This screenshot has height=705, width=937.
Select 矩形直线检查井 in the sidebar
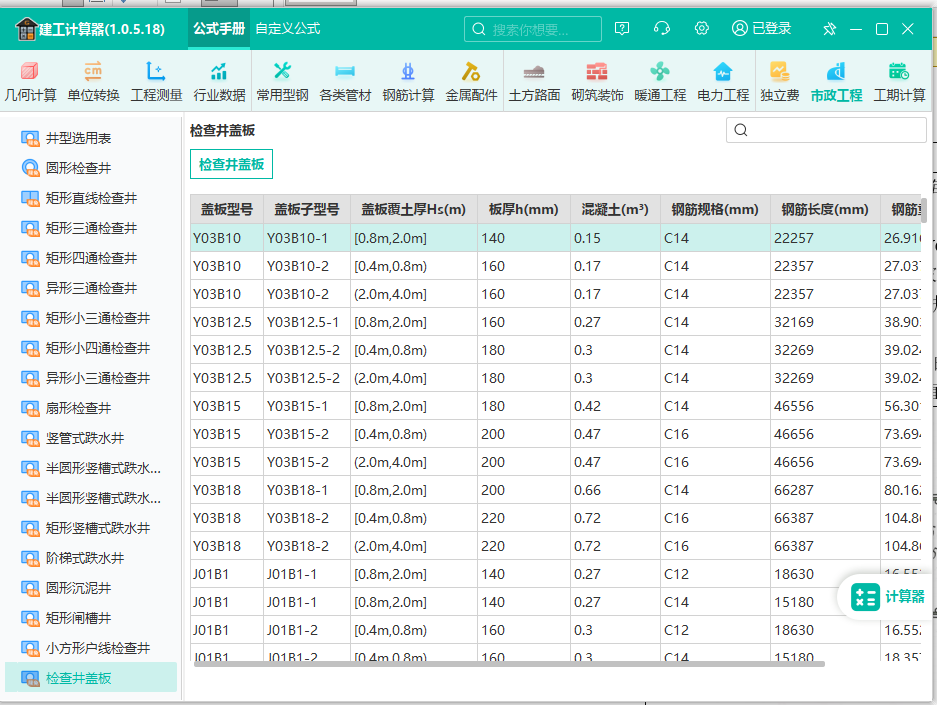[x=90, y=198]
